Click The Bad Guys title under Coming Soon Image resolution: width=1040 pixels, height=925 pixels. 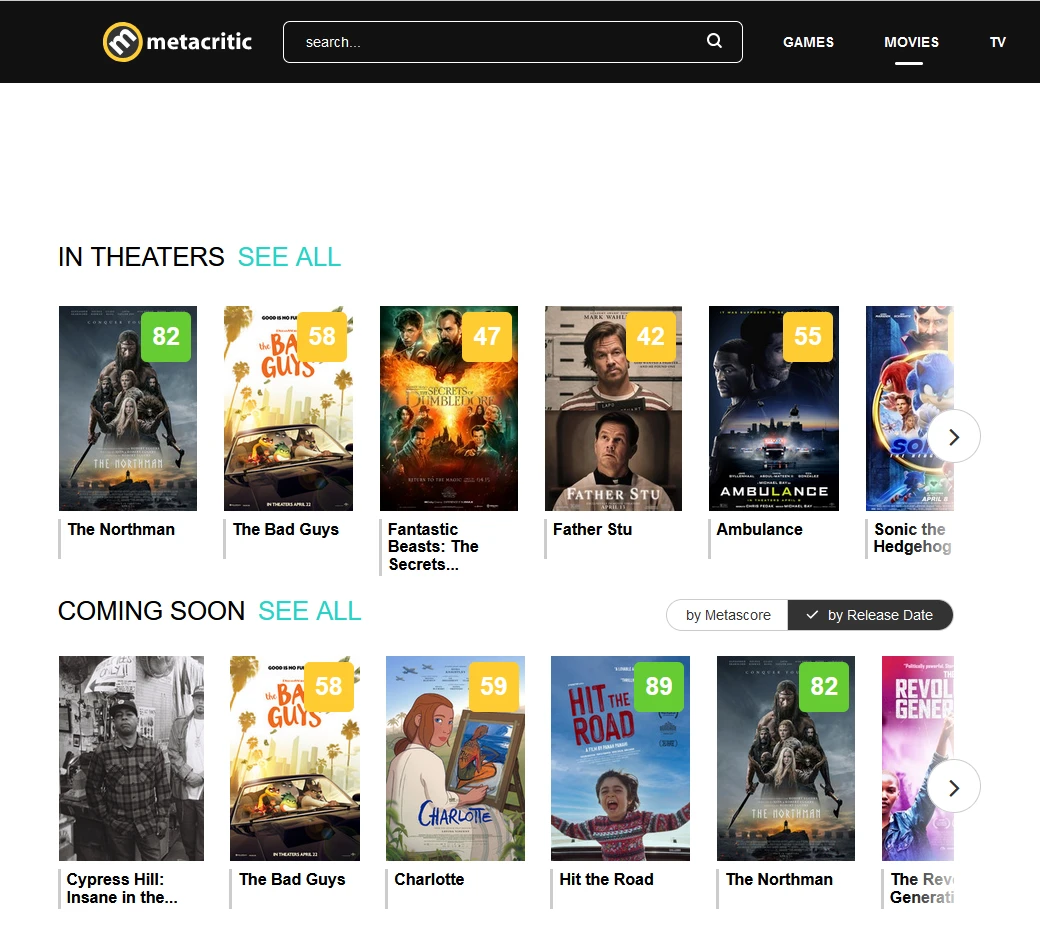click(x=292, y=879)
